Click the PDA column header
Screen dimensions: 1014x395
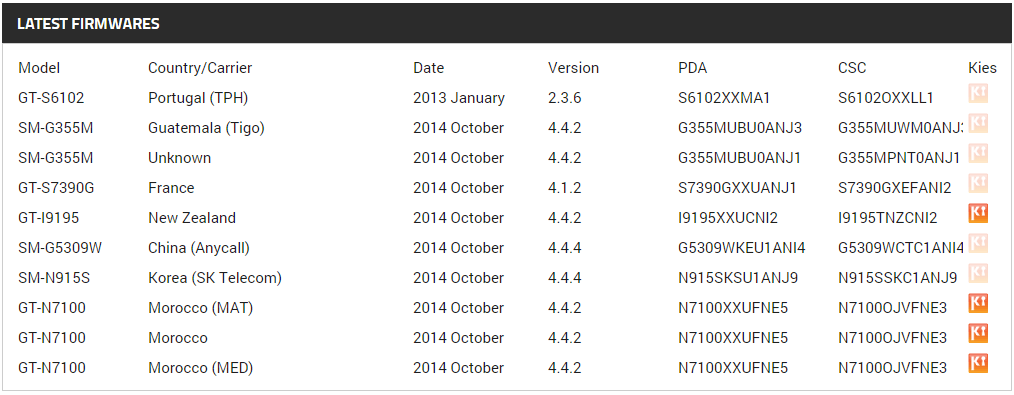693,68
